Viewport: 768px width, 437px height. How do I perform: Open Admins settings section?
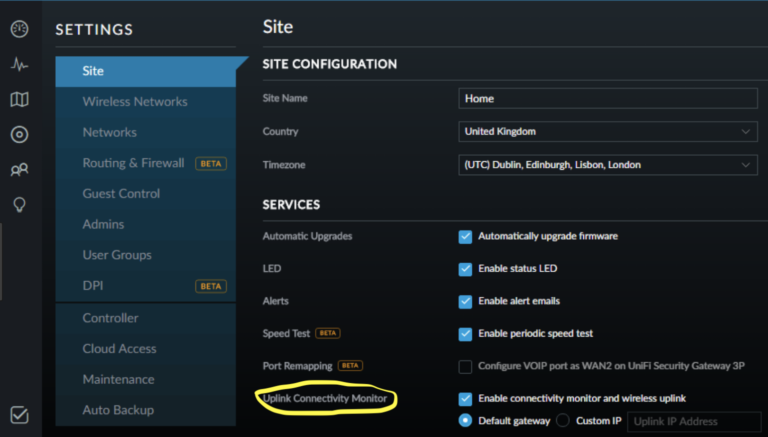tap(145, 224)
